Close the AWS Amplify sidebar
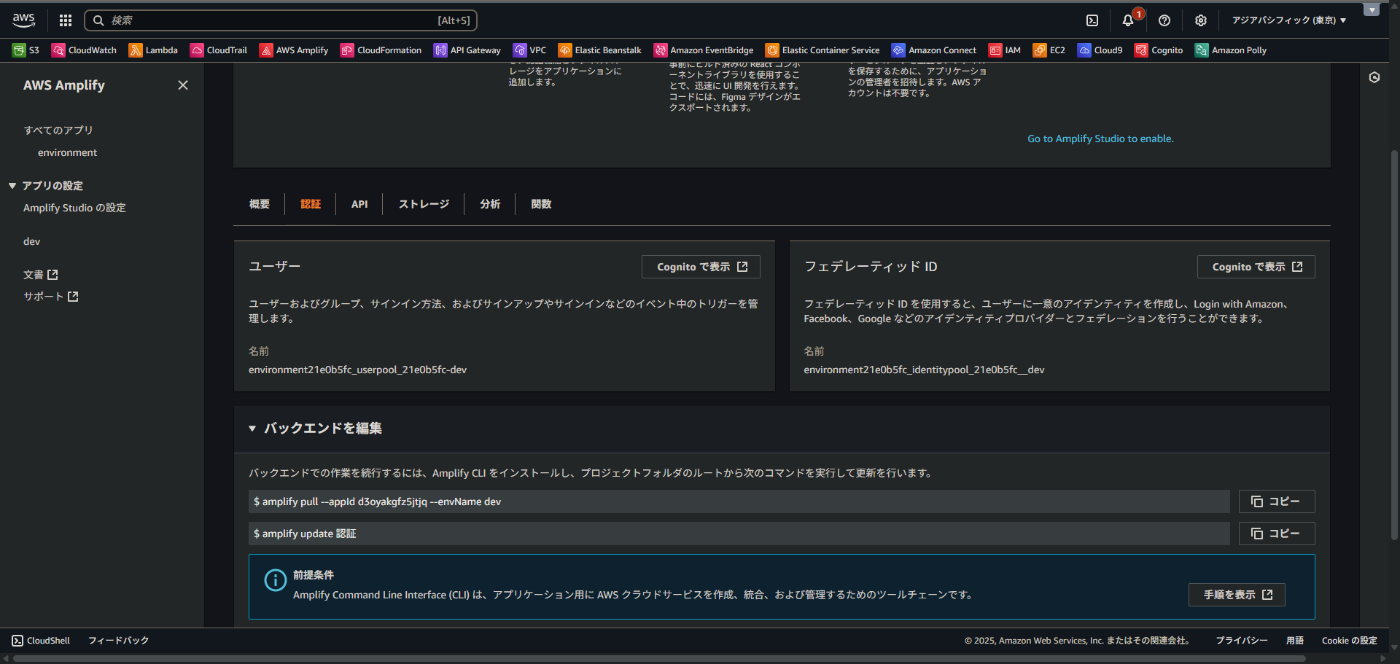 point(183,86)
